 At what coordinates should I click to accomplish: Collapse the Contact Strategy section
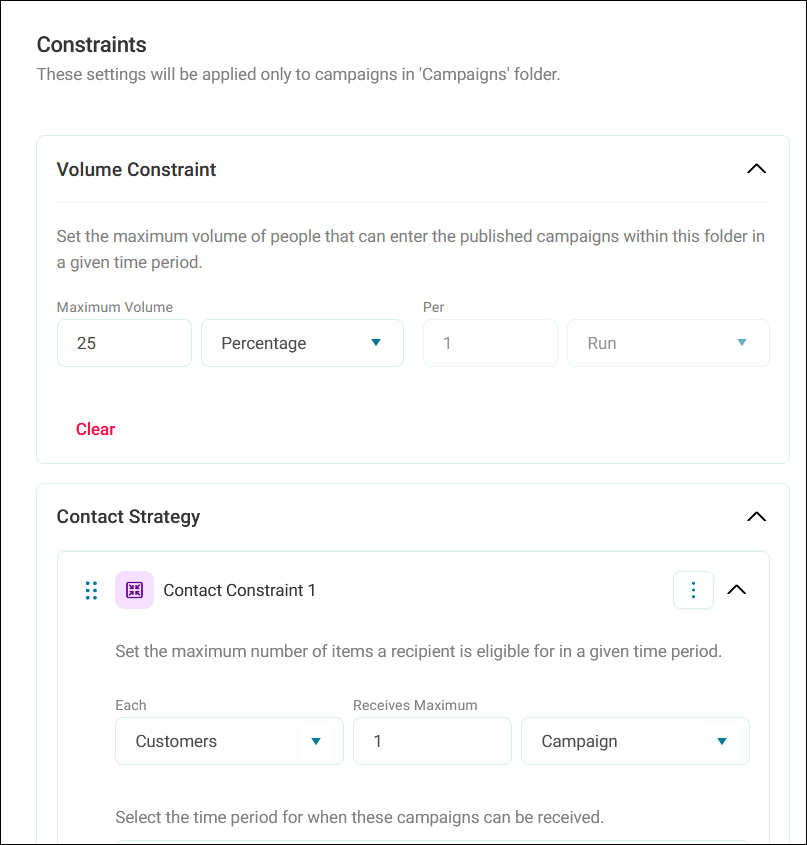(756, 516)
